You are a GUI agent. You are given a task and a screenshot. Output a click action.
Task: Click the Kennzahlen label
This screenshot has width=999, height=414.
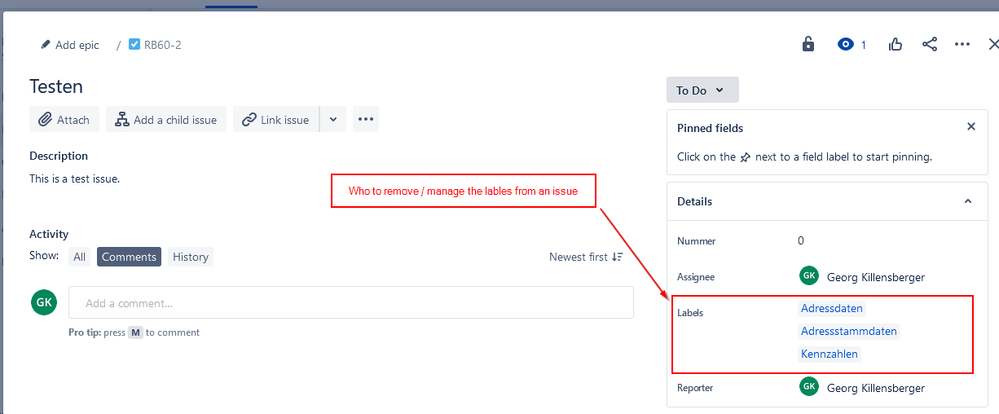[830, 353]
